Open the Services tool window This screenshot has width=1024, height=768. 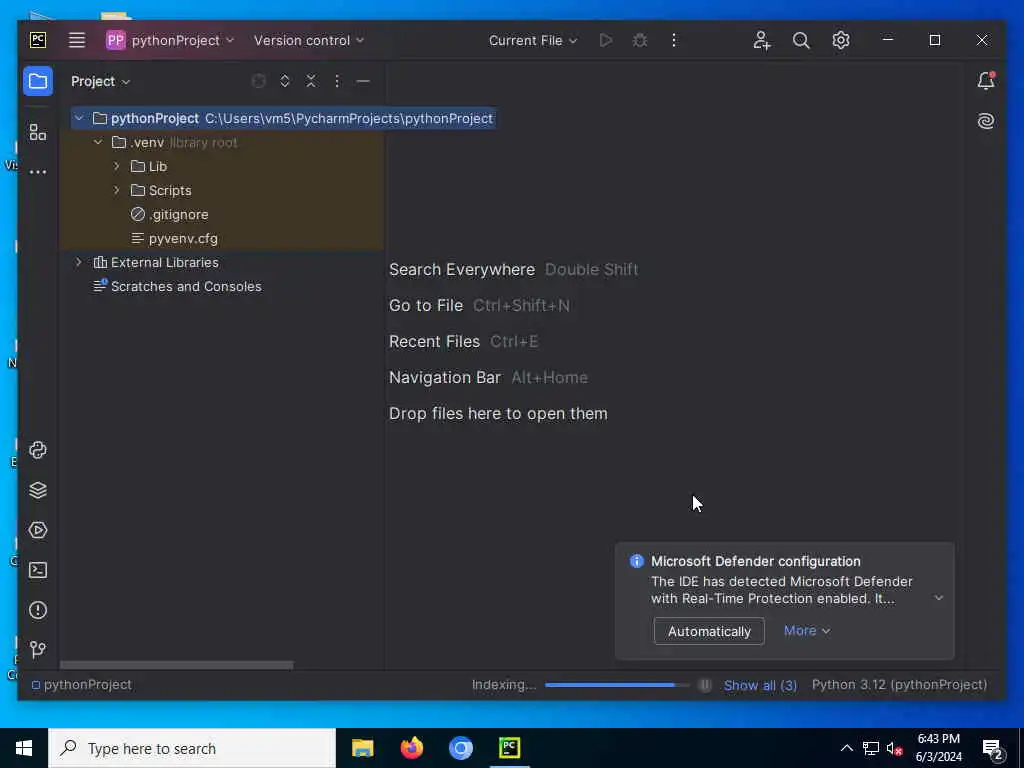[38, 530]
